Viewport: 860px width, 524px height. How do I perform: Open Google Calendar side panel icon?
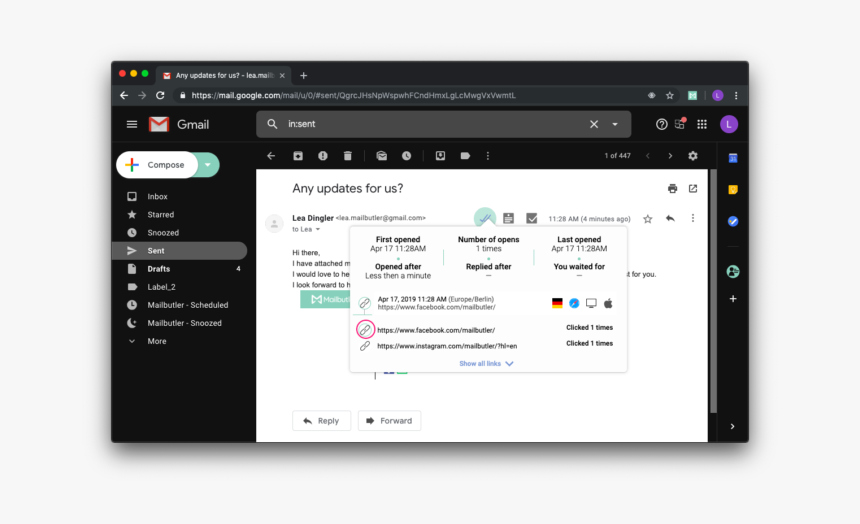tap(733, 159)
